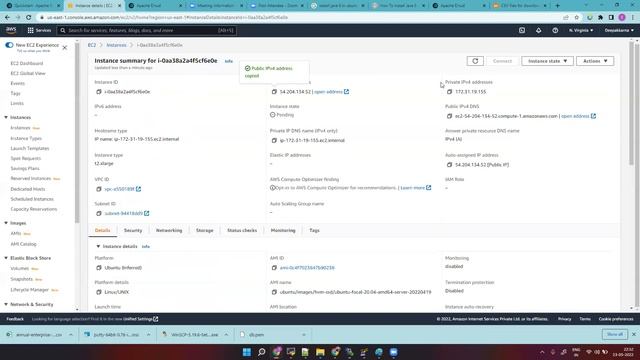Open the Instance state dropdown
Viewport: 640px width, 360px height.
tap(547, 61)
